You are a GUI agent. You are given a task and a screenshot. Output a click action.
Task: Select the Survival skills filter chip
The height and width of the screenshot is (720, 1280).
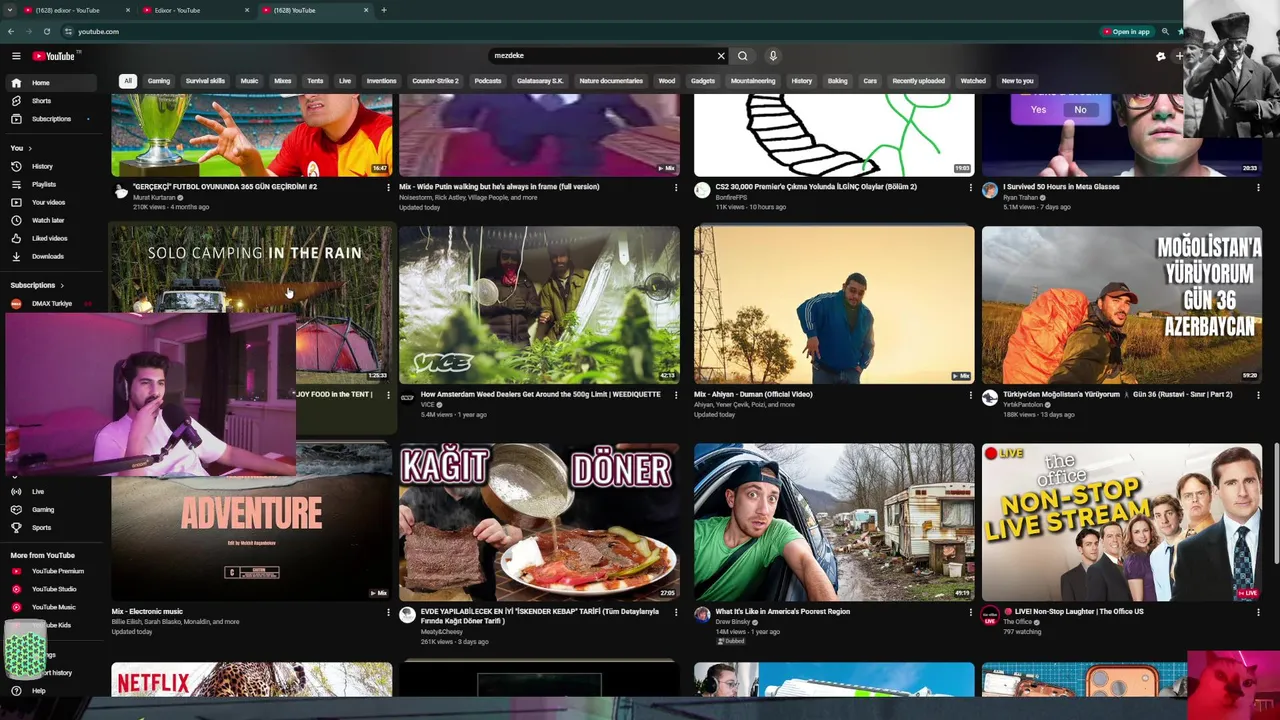[205, 81]
